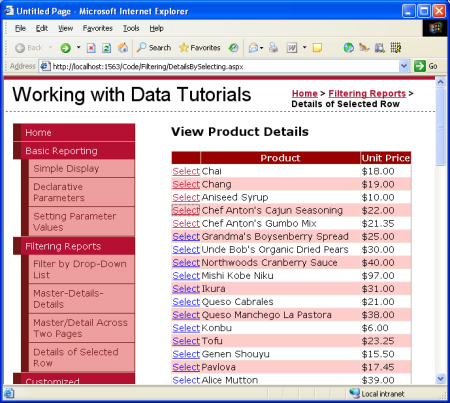Click the Select link for Ikura

point(186,289)
